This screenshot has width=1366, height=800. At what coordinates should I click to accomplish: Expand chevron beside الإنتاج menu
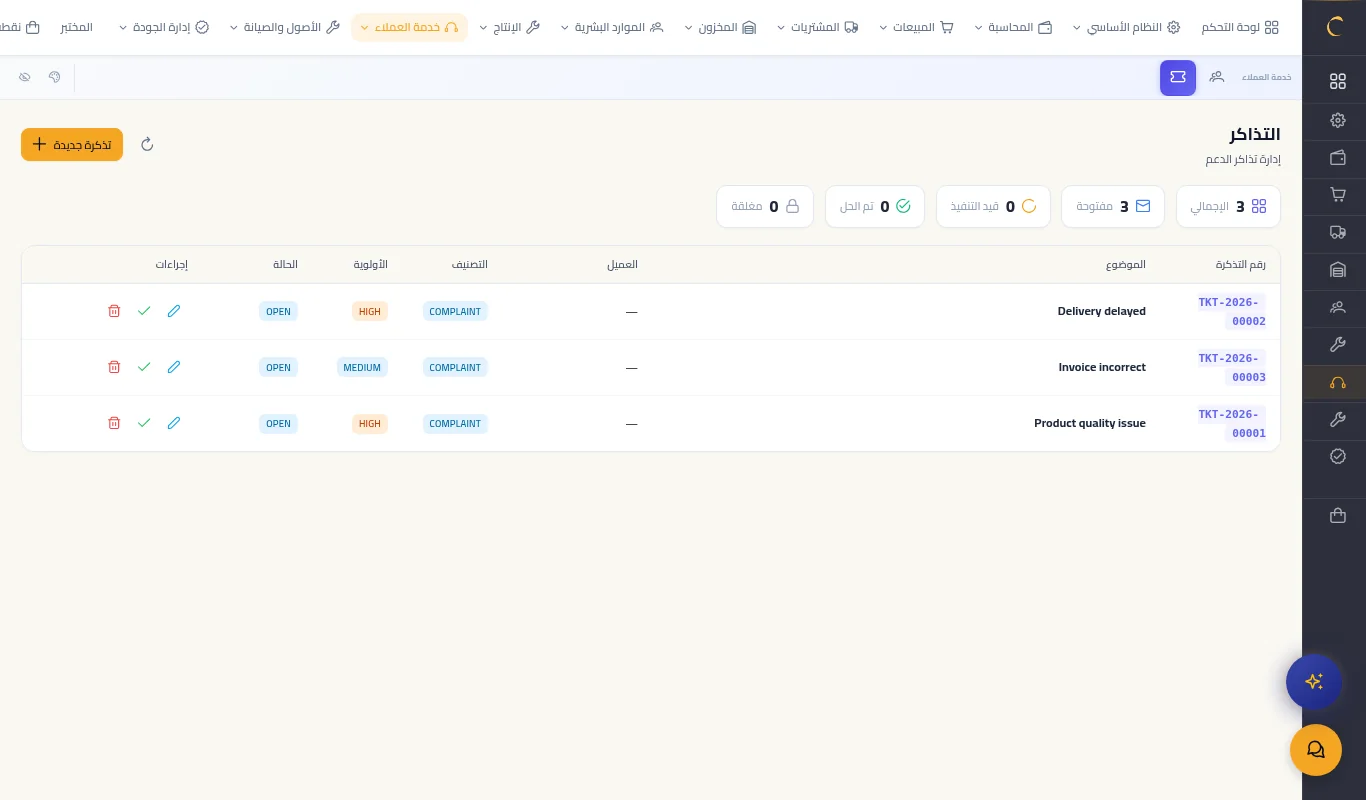click(x=483, y=28)
